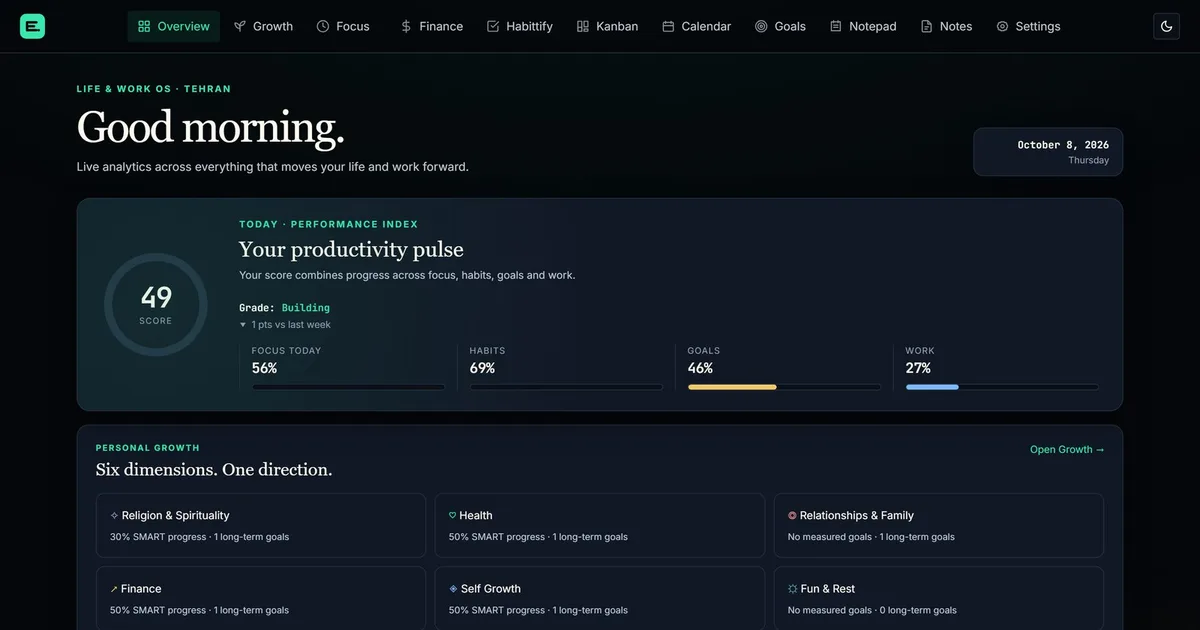
Task: Click the Self Growth diamond icon
Action: pyautogui.click(x=453, y=589)
